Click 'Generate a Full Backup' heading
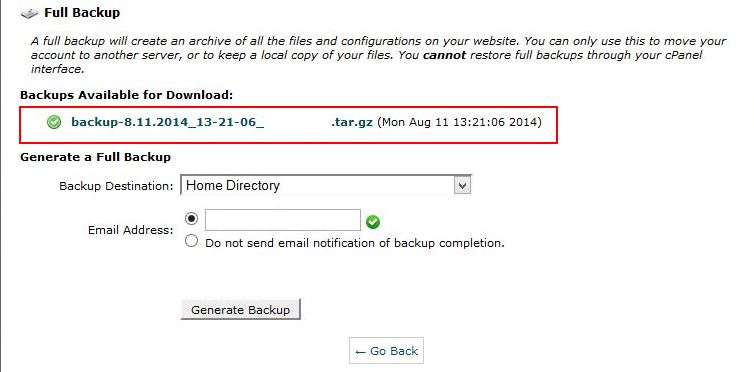 [95, 157]
